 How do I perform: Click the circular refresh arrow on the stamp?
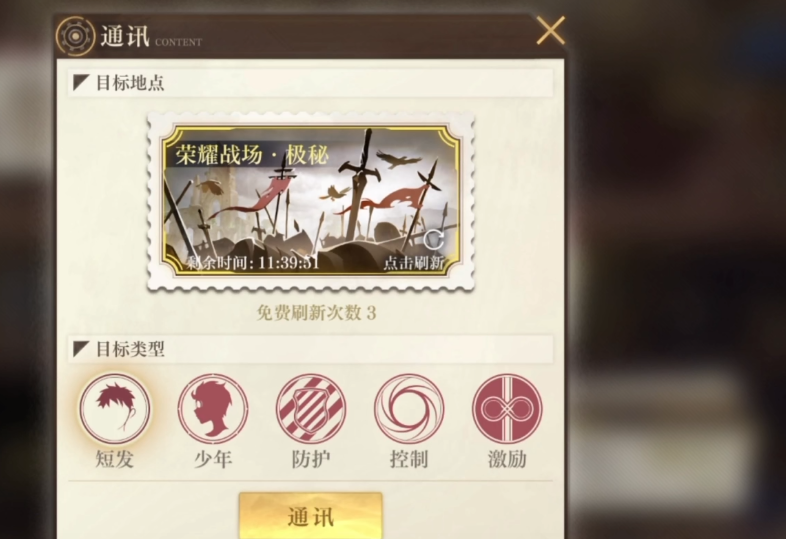[x=434, y=240]
